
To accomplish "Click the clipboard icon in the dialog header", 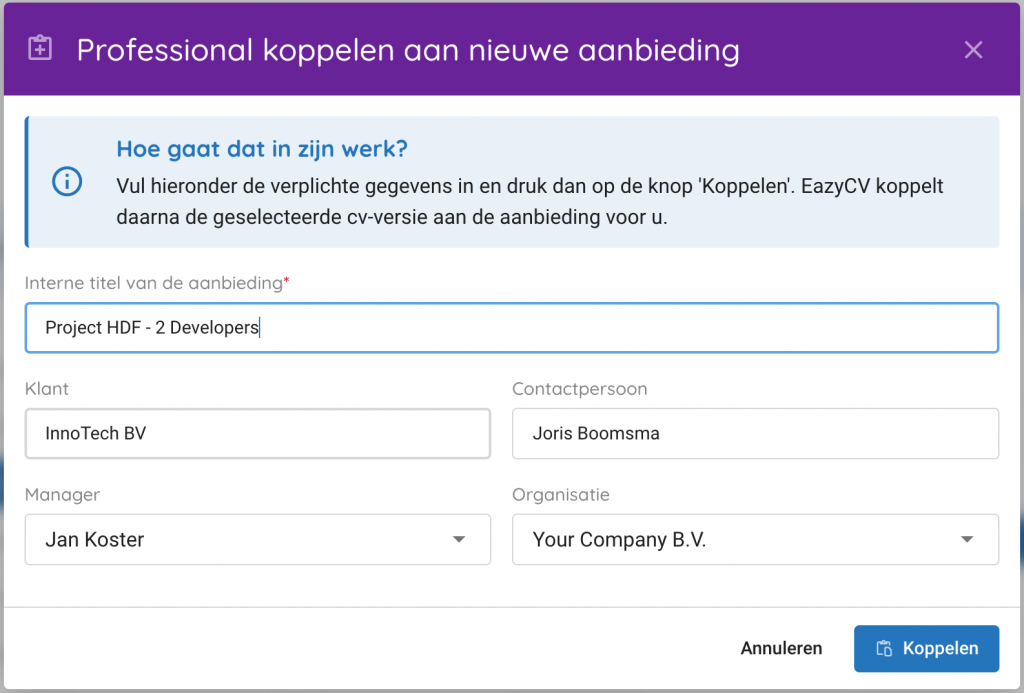I will tap(40, 49).
